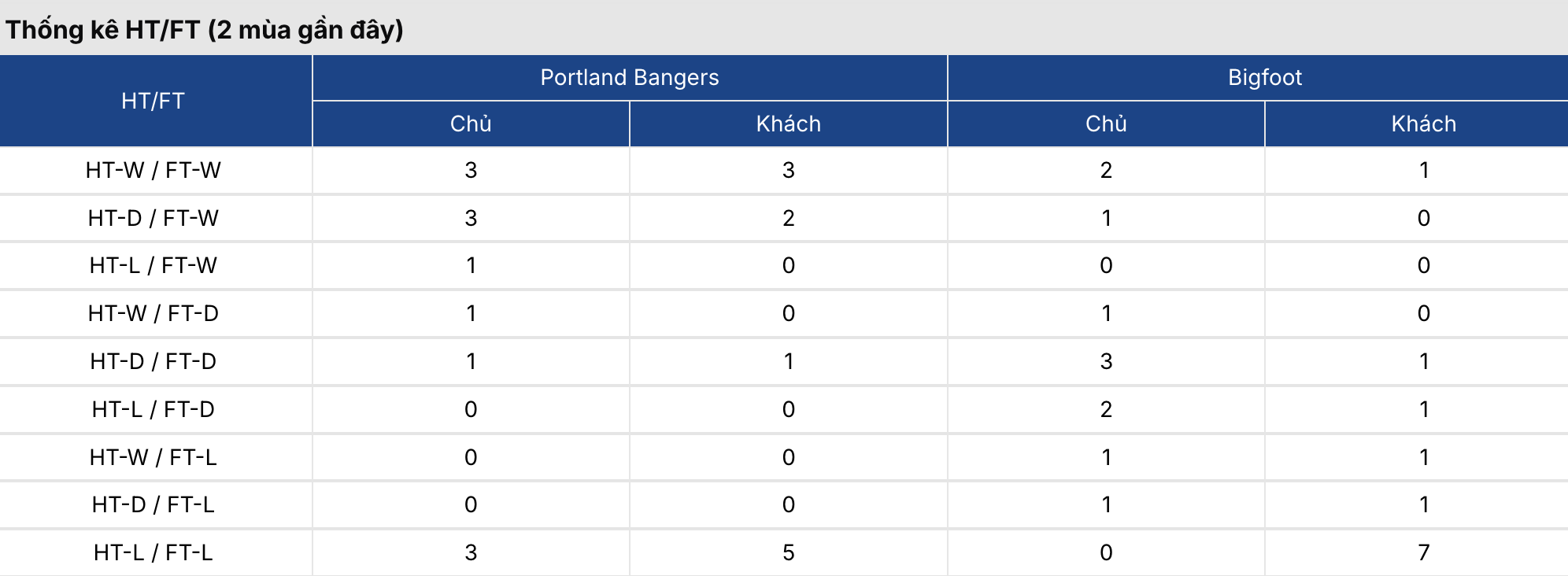Click the Portland Bangers team header

click(x=630, y=77)
